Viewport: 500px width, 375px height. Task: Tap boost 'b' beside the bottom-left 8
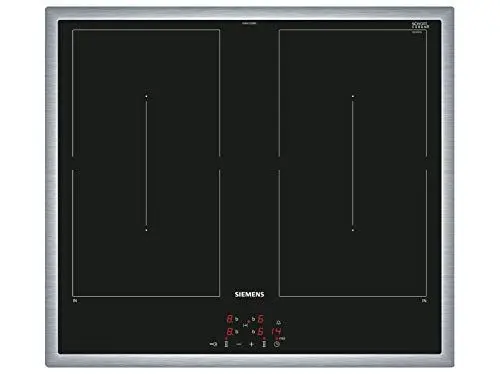(237, 332)
